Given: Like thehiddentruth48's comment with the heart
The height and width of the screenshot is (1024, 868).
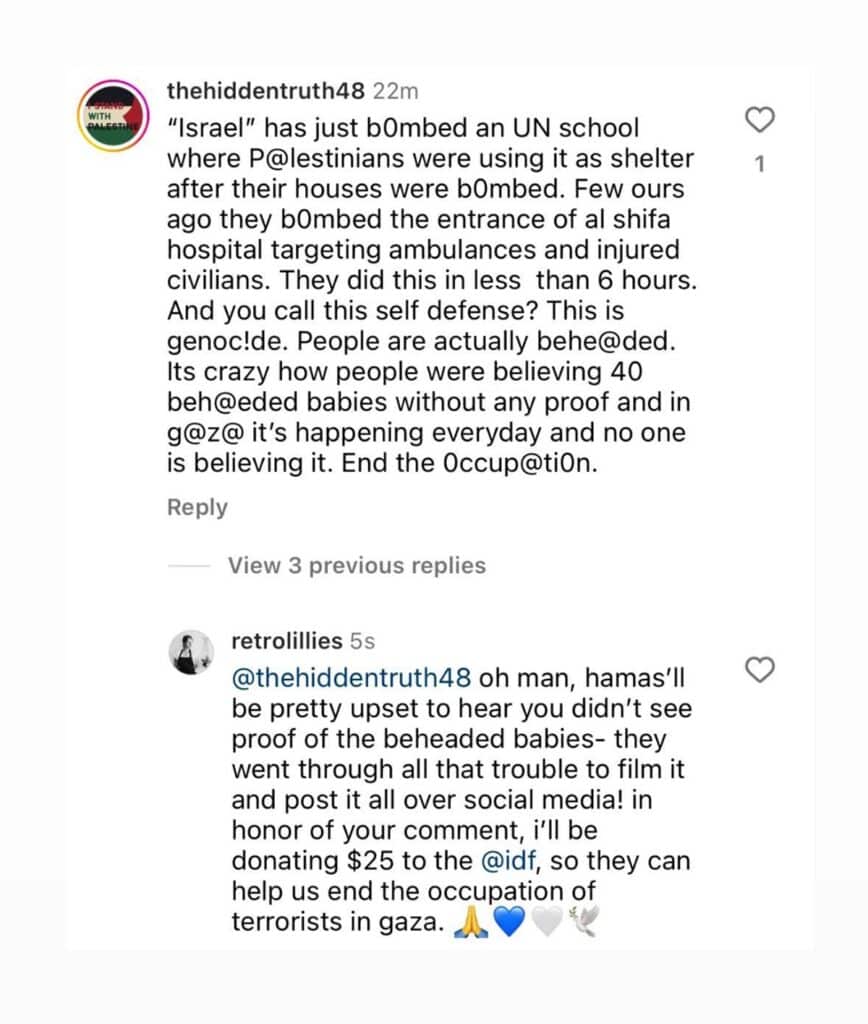Looking at the screenshot, I should (761, 120).
